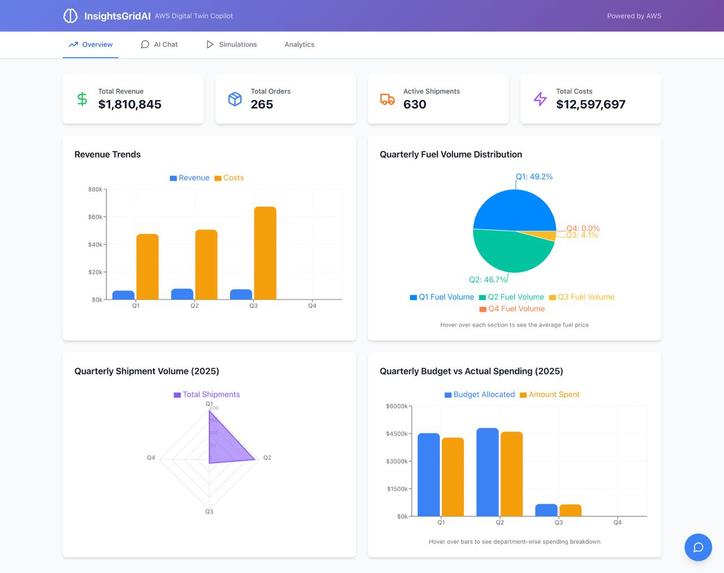
Task: Click the blue box Total Orders icon
Action: [235, 99]
